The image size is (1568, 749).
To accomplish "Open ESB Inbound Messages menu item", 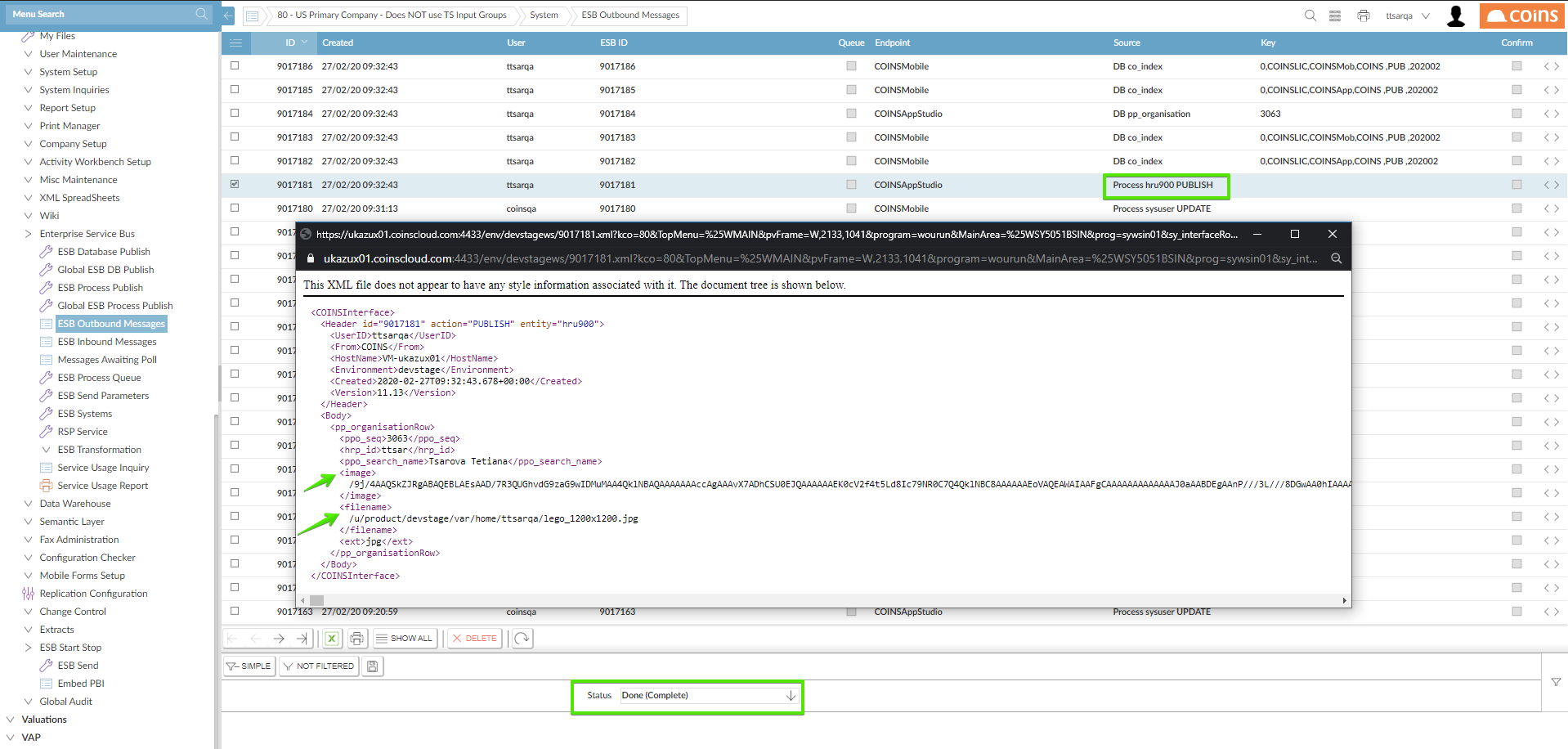I will coord(107,342).
